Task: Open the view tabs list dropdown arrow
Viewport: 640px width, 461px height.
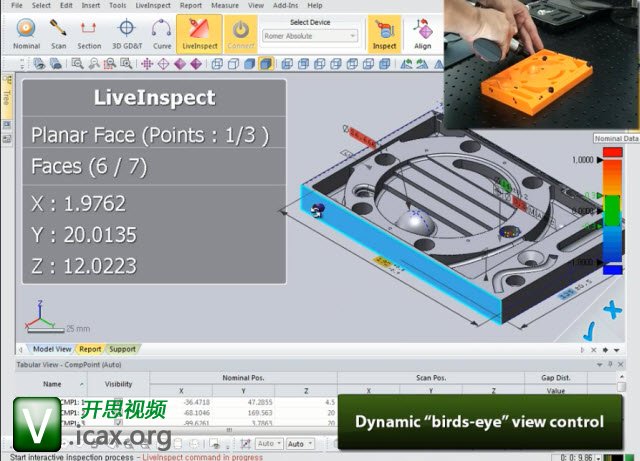Action: 617,350
